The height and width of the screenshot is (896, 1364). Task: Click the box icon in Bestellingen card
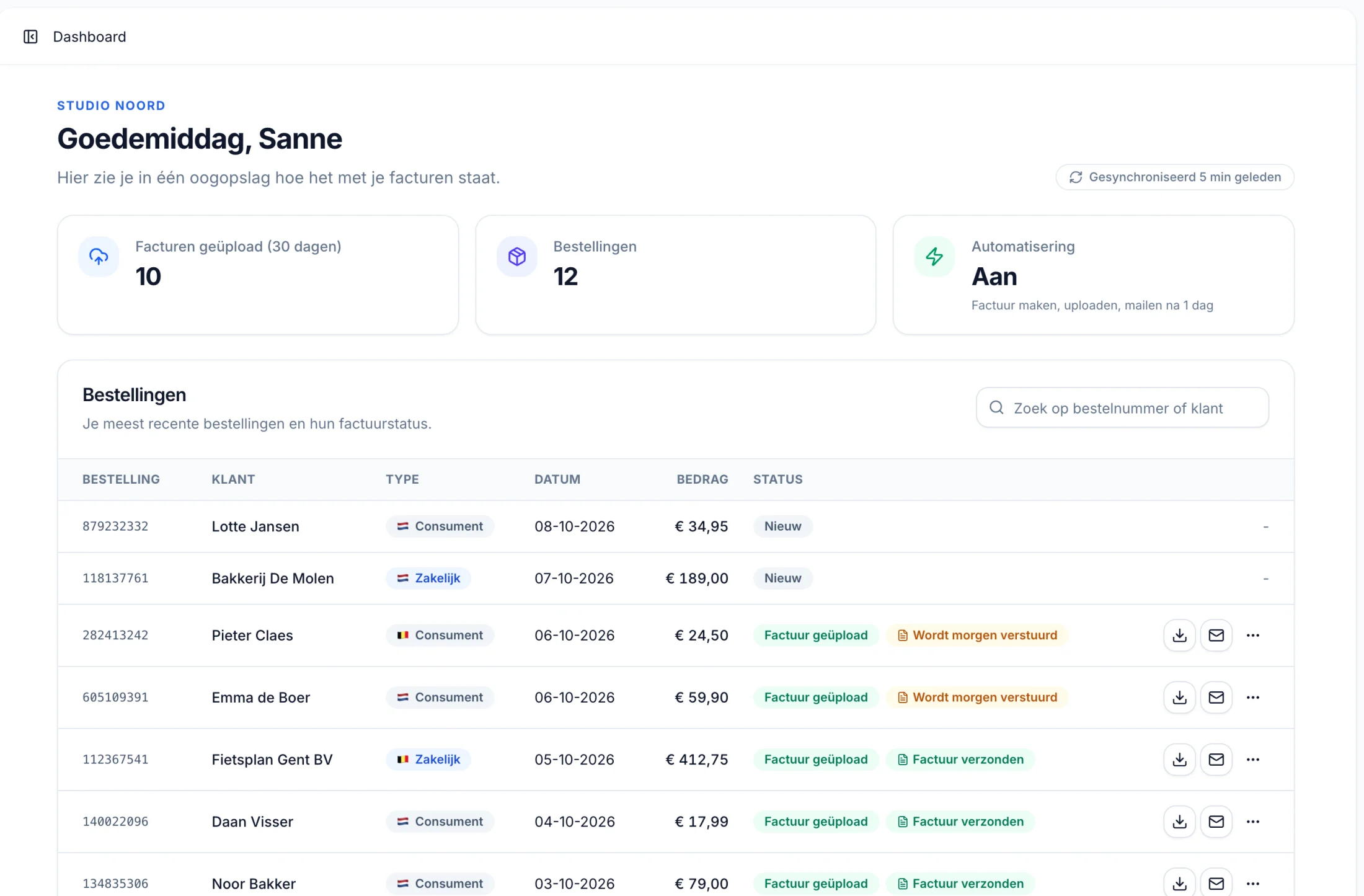[x=516, y=256]
